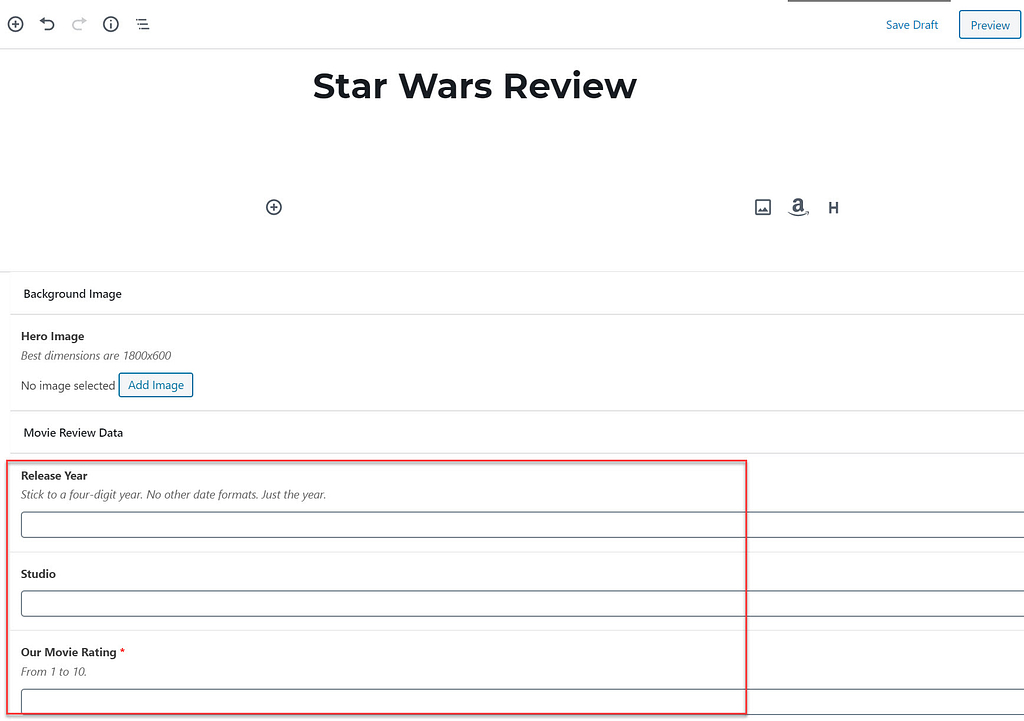The width and height of the screenshot is (1024, 721).
Task: Add a block using the inline plus icon
Action: (x=274, y=207)
